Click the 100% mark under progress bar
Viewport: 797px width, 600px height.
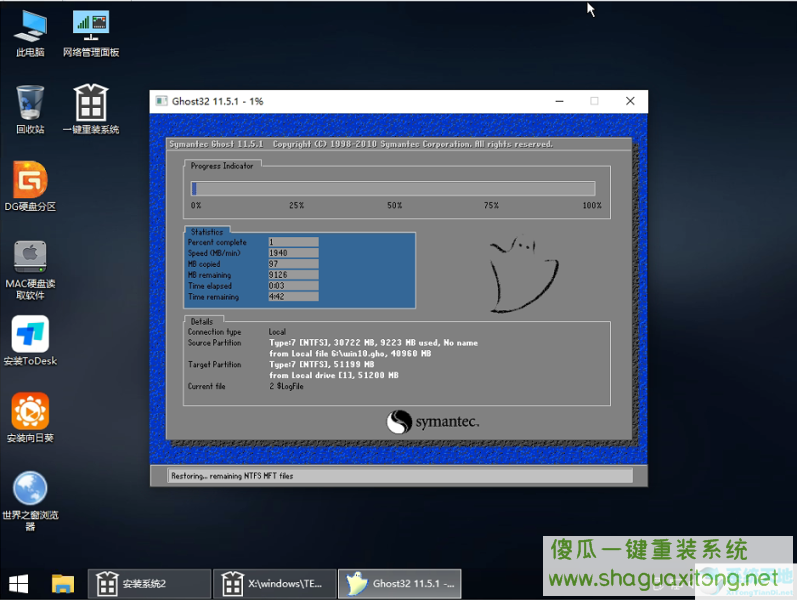pyautogui.click(x=592, y=205)
